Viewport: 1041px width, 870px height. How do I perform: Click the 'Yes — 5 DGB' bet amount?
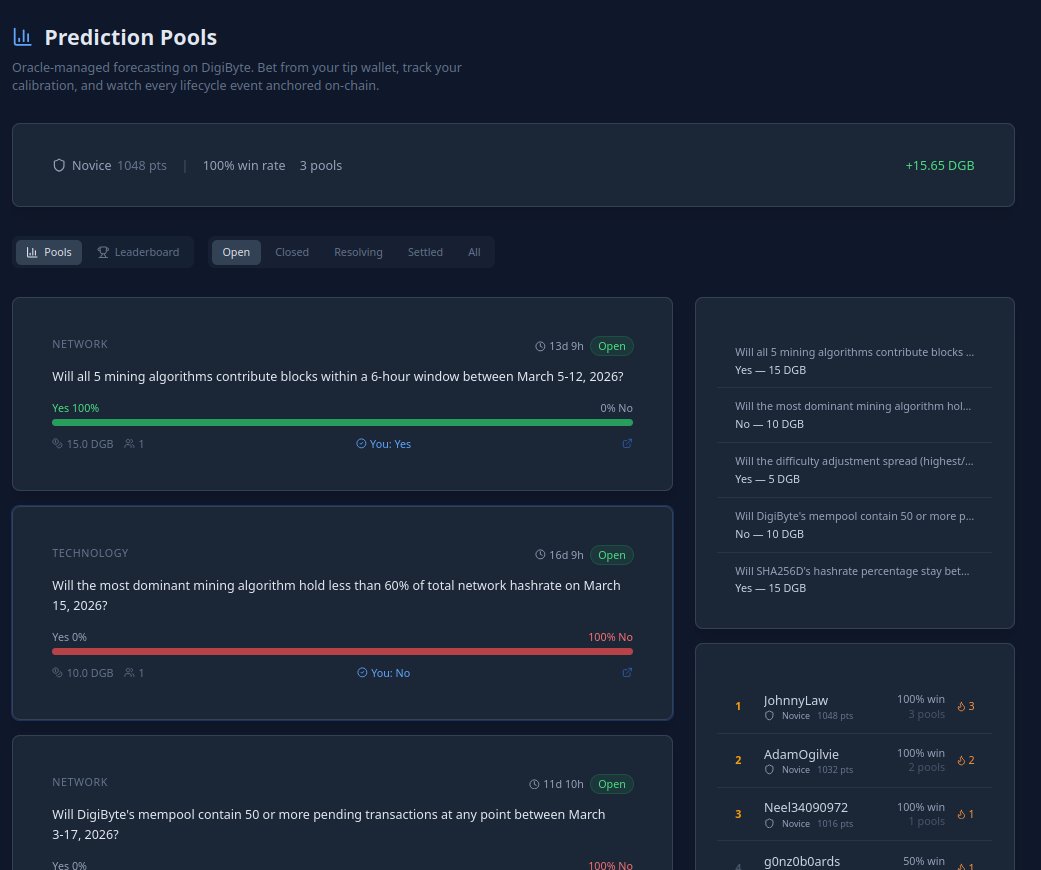coord(767,479)
